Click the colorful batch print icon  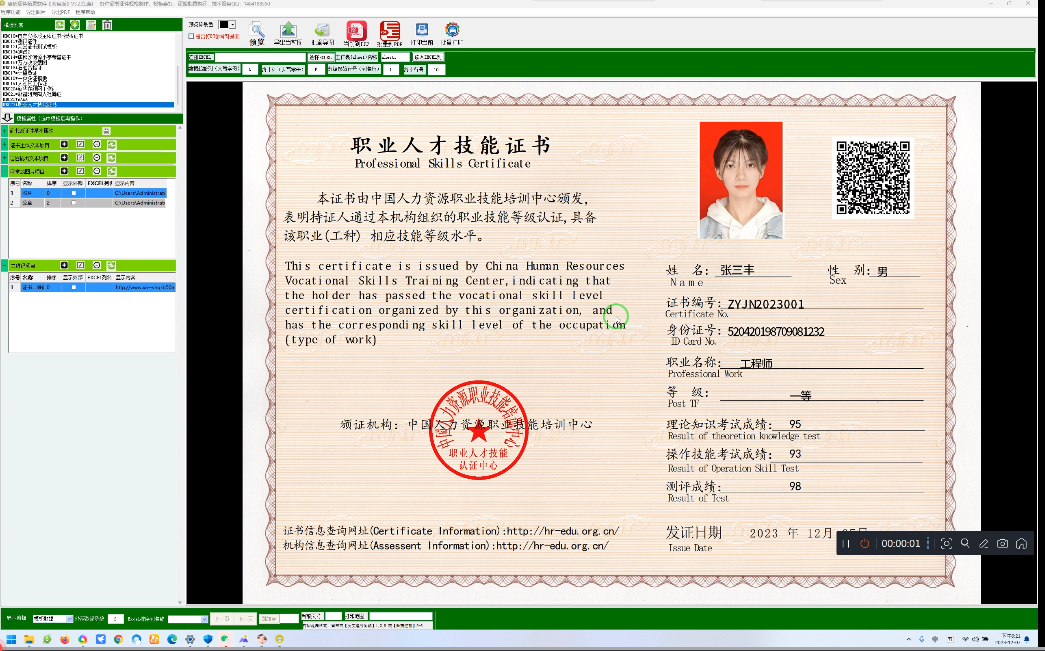pyautogui.click(x=453, y=30)
